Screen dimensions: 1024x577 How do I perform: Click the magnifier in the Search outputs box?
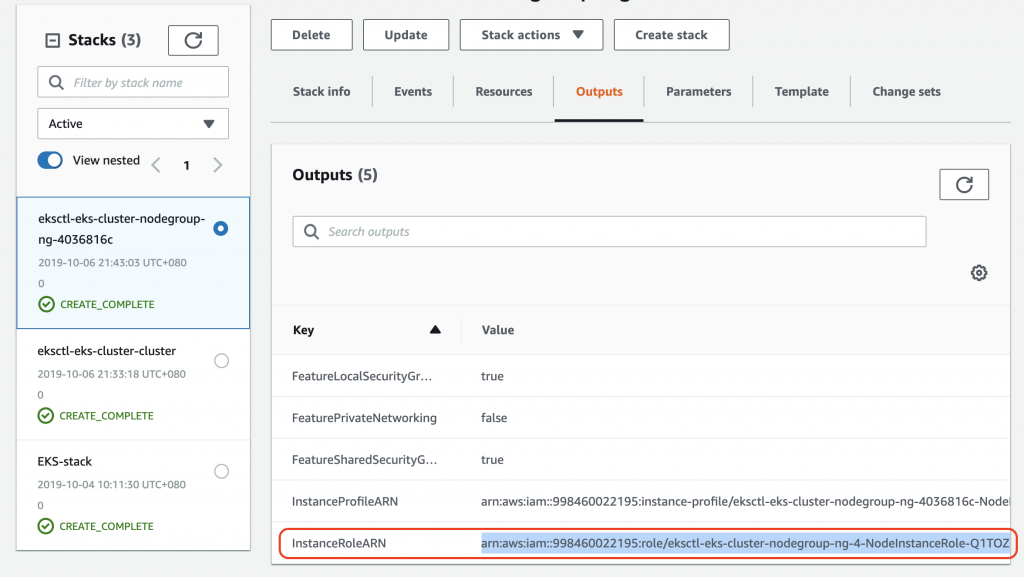[x=311, y=232]
